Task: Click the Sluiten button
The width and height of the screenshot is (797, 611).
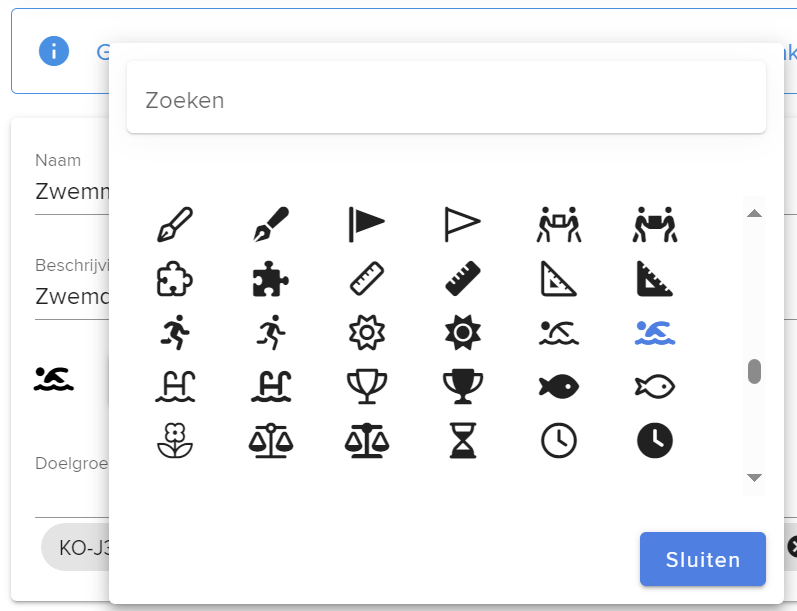Action: pos(702,559)
